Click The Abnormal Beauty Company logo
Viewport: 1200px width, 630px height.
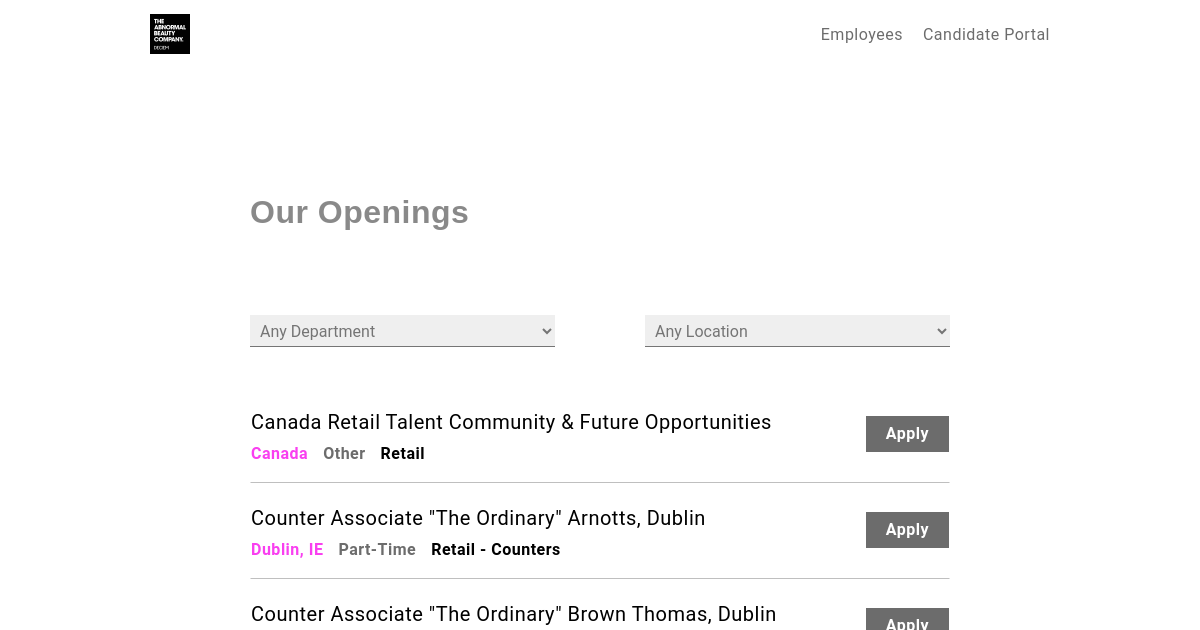point(170,34)
